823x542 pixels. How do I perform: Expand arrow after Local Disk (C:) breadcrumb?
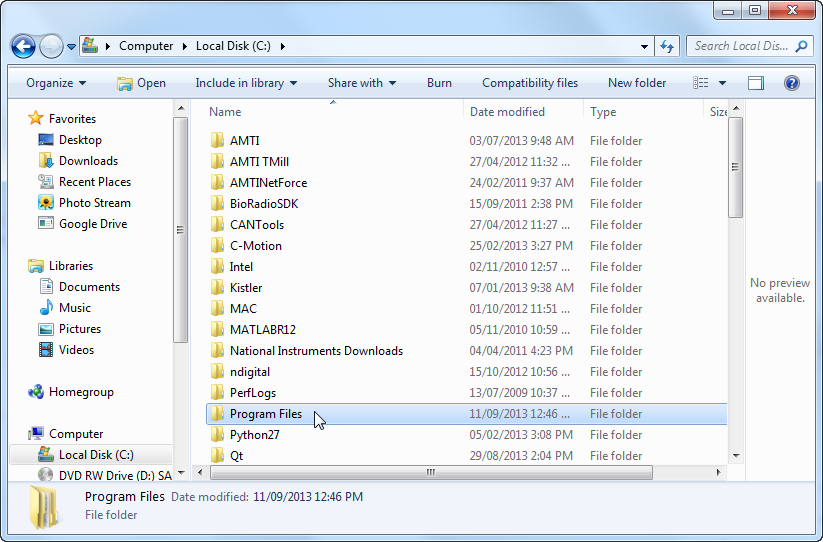tap(283, 46)
